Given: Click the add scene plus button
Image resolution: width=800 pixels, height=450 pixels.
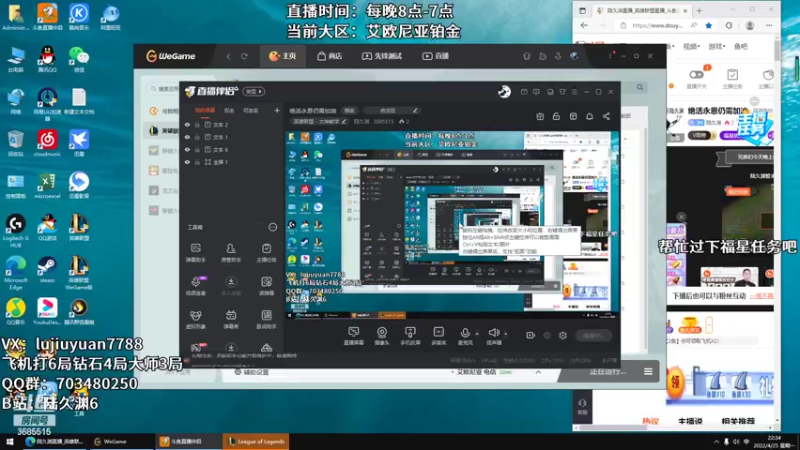Looking at the screenshot, I should 277,110.
